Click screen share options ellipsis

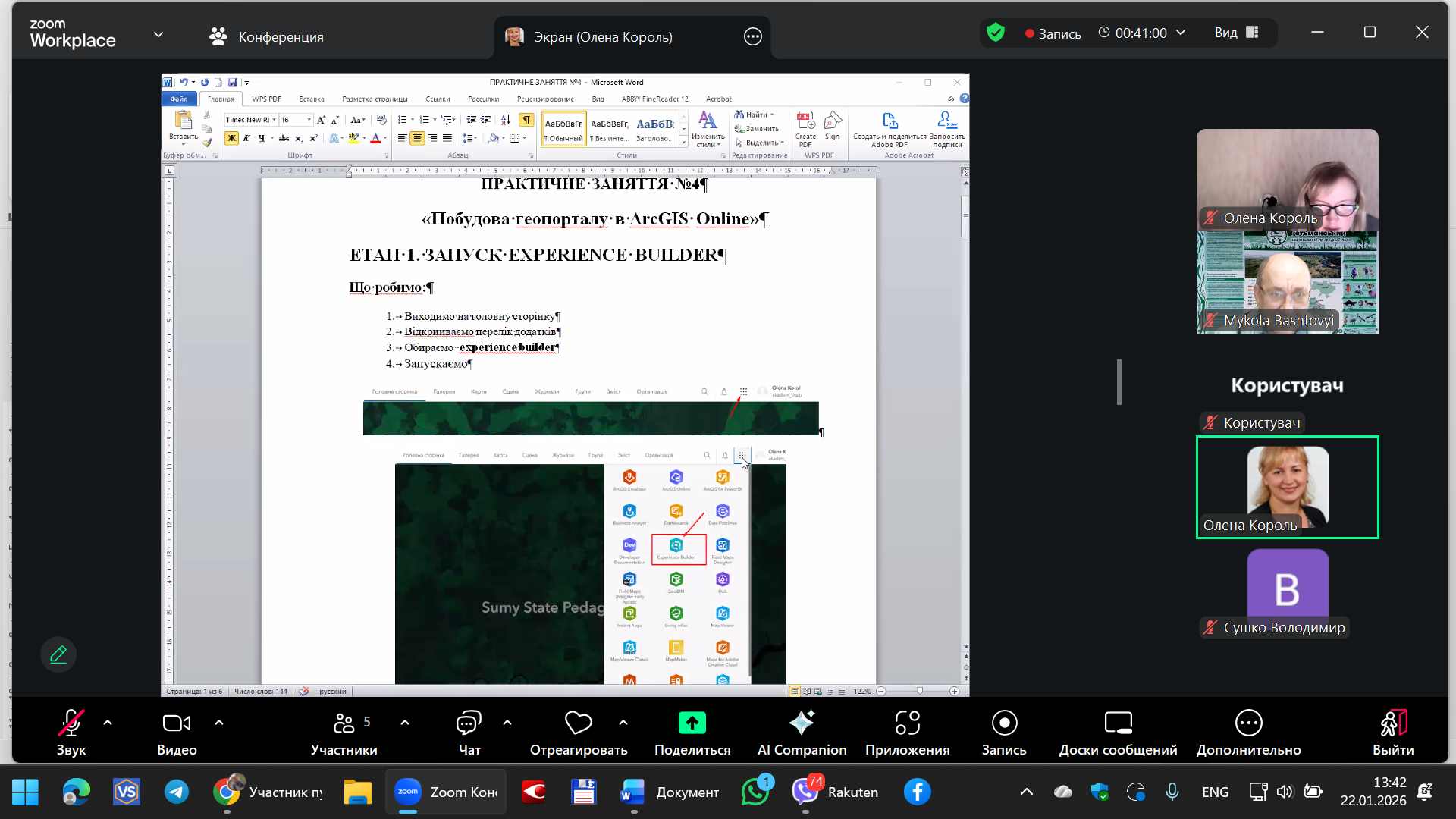click(x=752, y=36)
